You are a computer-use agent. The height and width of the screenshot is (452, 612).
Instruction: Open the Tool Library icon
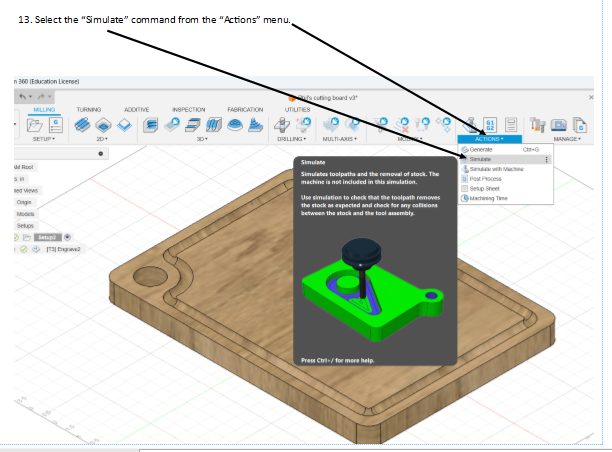pos(537,125)
